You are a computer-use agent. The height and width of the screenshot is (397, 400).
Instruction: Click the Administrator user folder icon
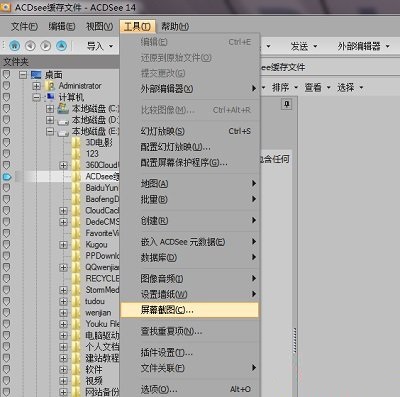point(50,86)
